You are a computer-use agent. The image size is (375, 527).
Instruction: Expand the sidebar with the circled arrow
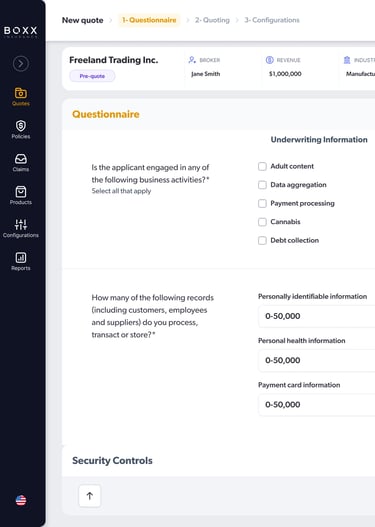pos(21,63)
